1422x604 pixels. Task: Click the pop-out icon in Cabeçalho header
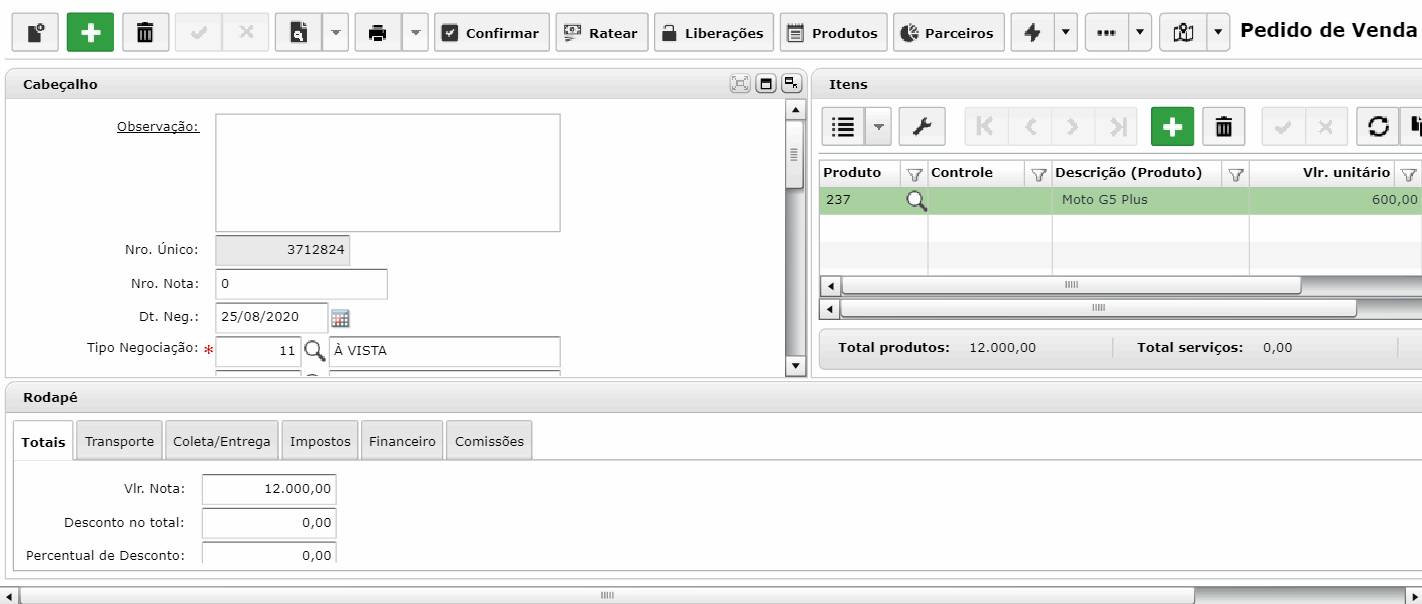pyautogui.click(x=791, y=84)
